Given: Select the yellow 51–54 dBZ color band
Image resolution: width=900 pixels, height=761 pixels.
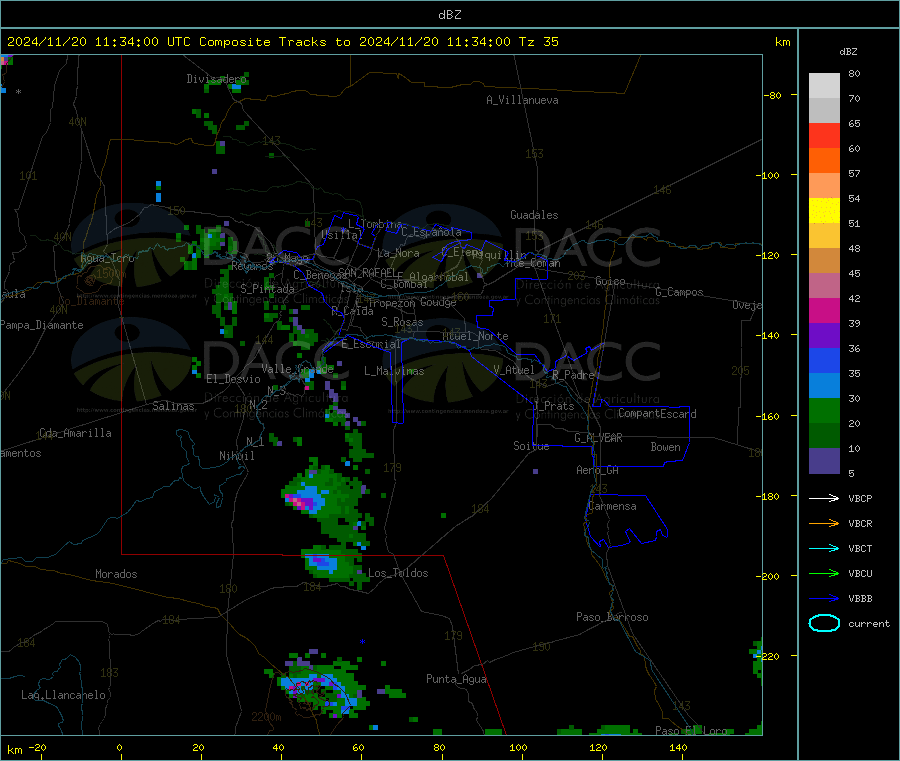Looking at the screenshot, I should tap(824, 211).
